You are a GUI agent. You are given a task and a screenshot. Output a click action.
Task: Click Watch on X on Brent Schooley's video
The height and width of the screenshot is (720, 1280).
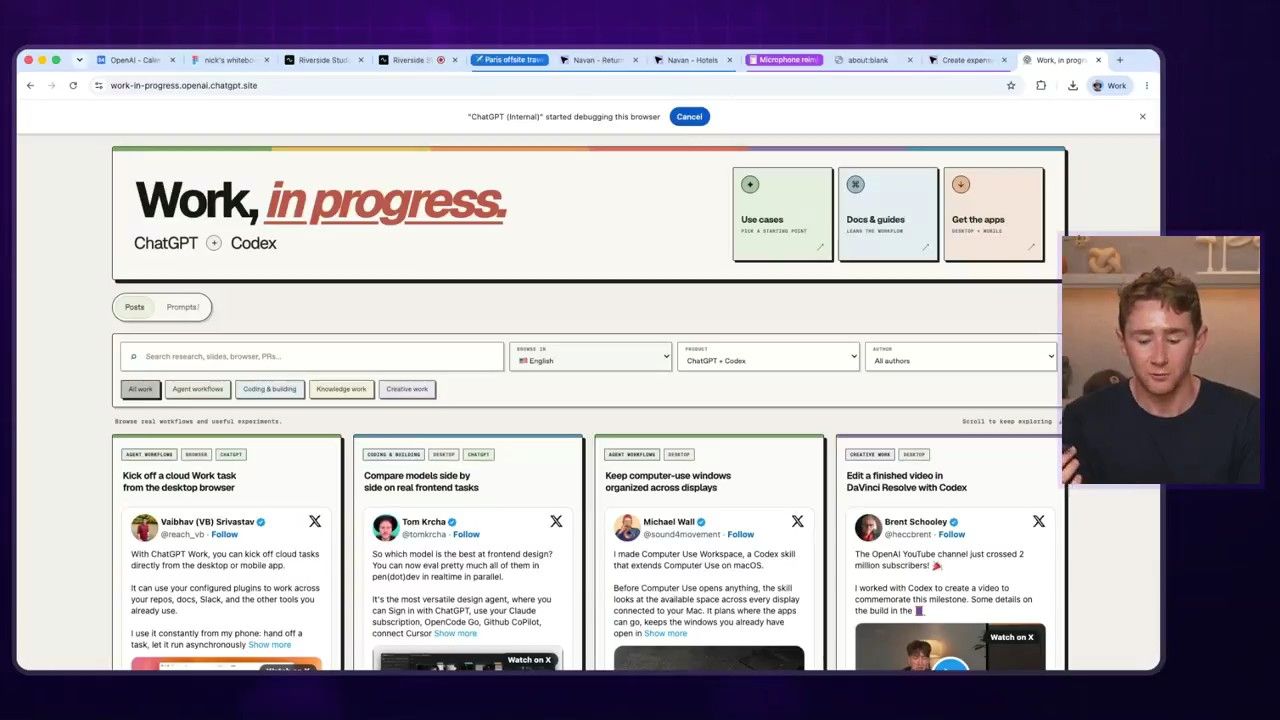click(1012, 637)
